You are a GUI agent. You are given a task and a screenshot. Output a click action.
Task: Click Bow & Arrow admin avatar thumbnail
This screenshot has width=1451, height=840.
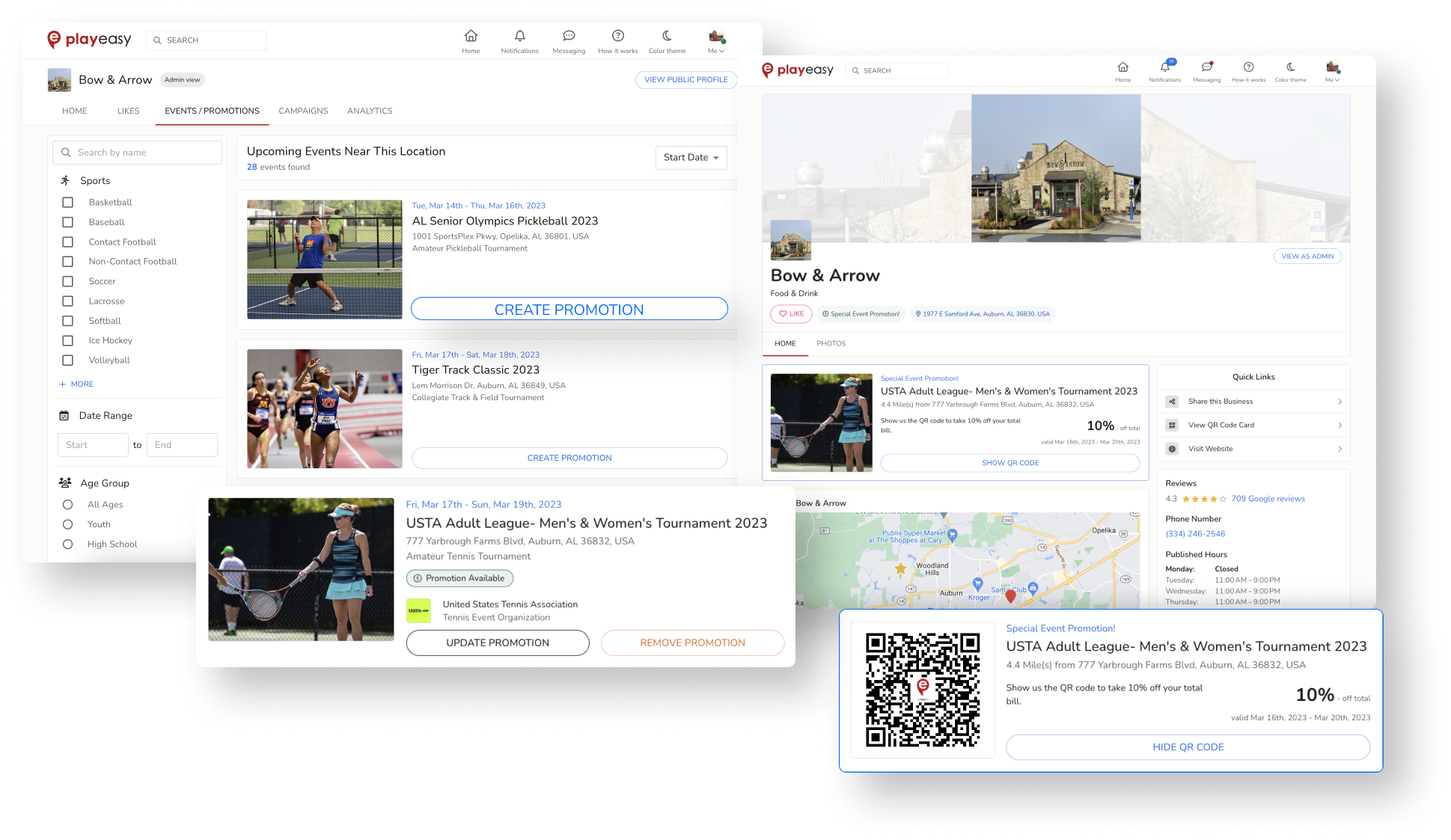pyautogui.click(x=60, y=80)
